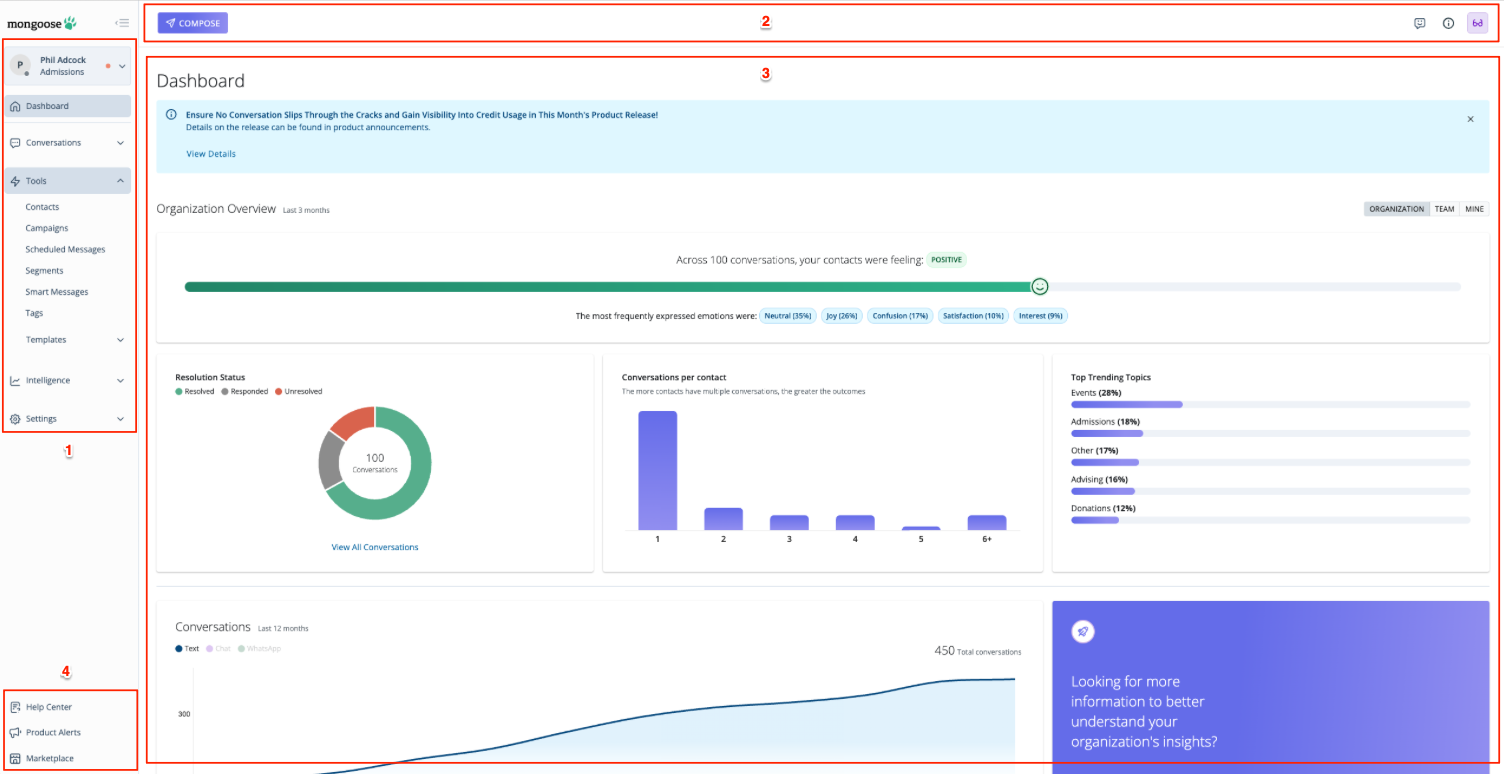Image resolution: width=1504 pixels, height=774 pixels.
Task: Open Contacts under Tools
Action: pos(42,207)
